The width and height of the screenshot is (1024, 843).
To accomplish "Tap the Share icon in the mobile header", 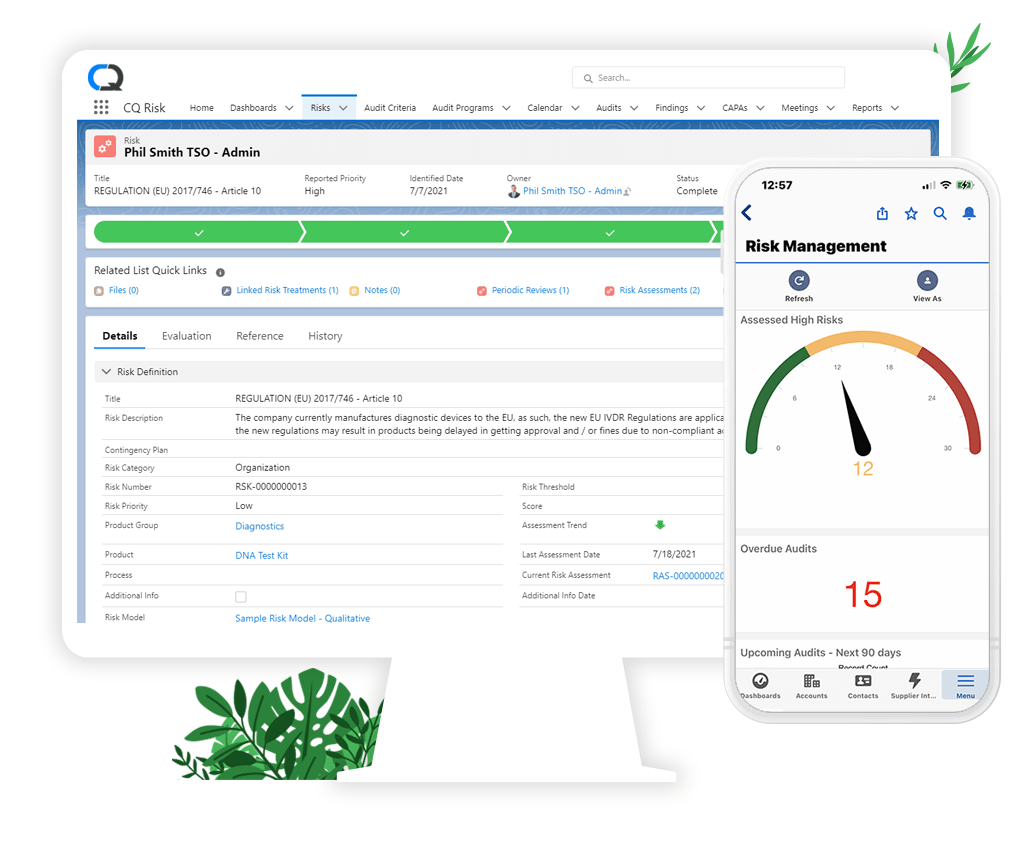I will point(881,213).
